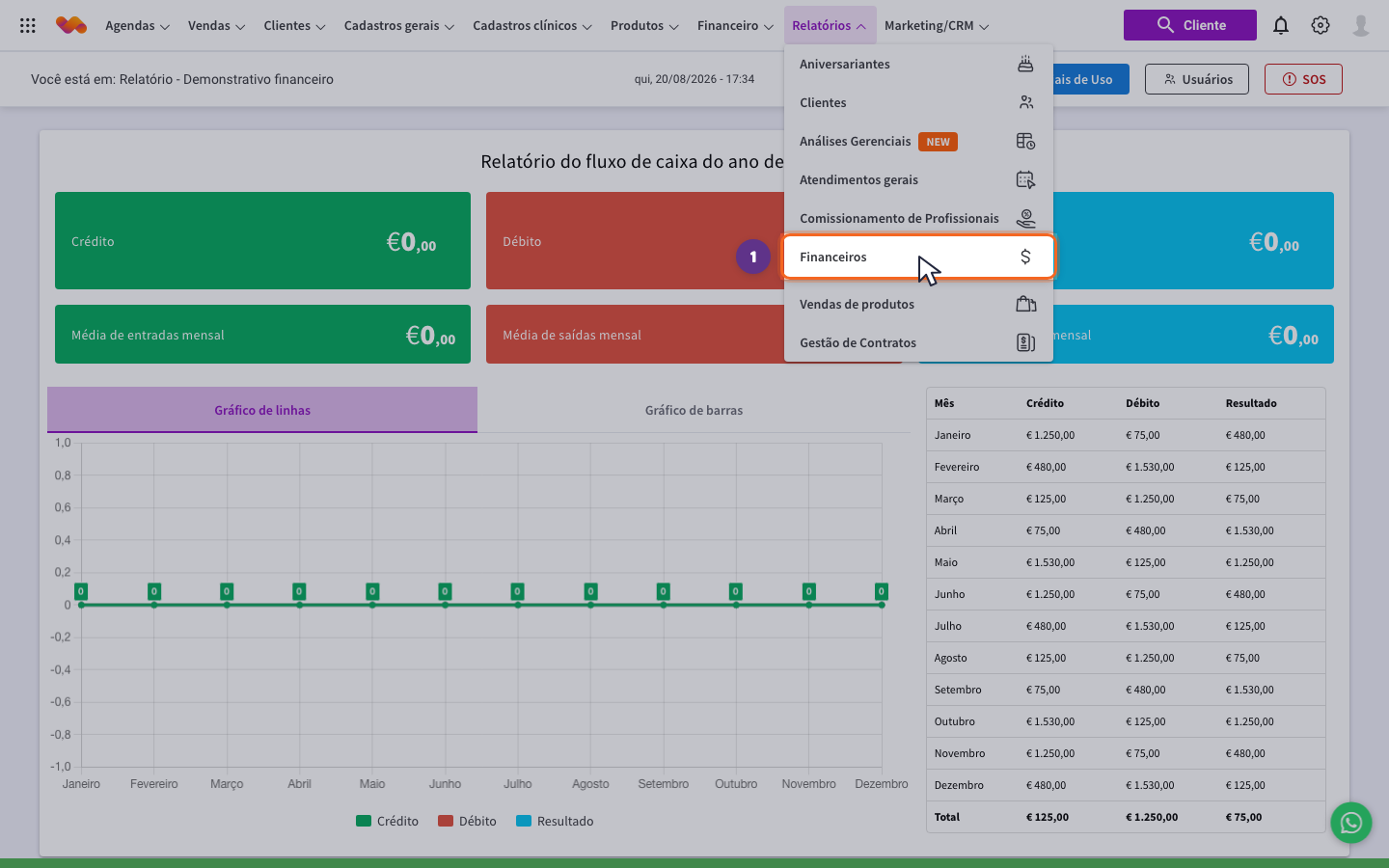Image resolution: width=1389 pixels, height=868 pixels.
Task: Open Vendas de produtos report
Action: [918, 304]
